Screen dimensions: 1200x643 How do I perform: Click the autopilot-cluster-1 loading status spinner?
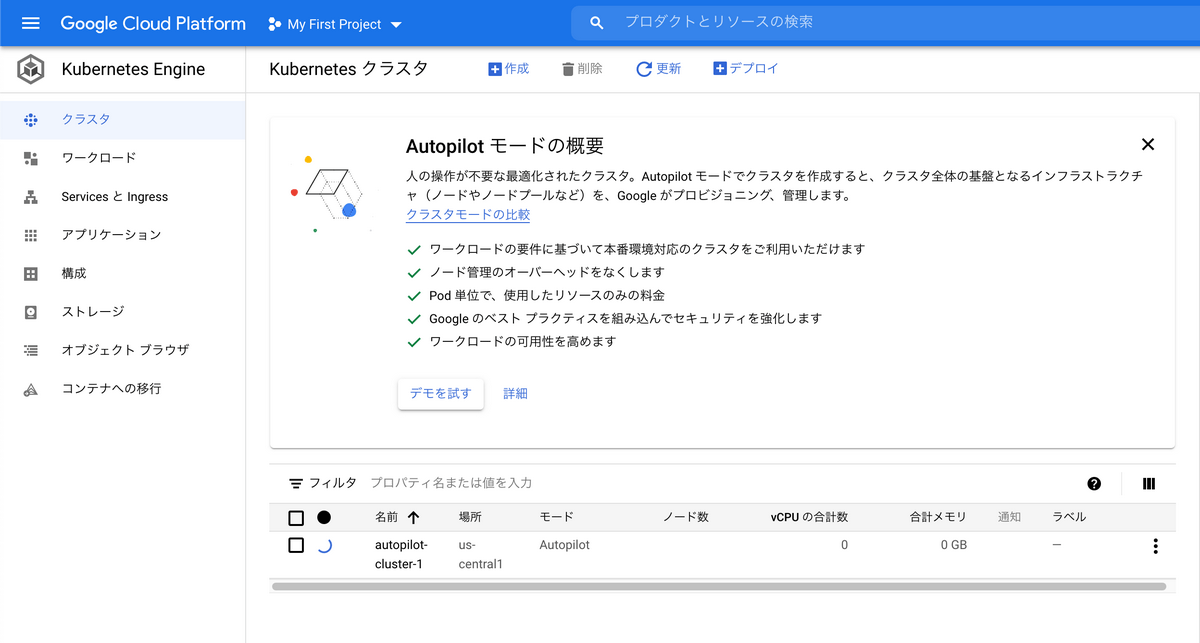[x=324, y=546]
